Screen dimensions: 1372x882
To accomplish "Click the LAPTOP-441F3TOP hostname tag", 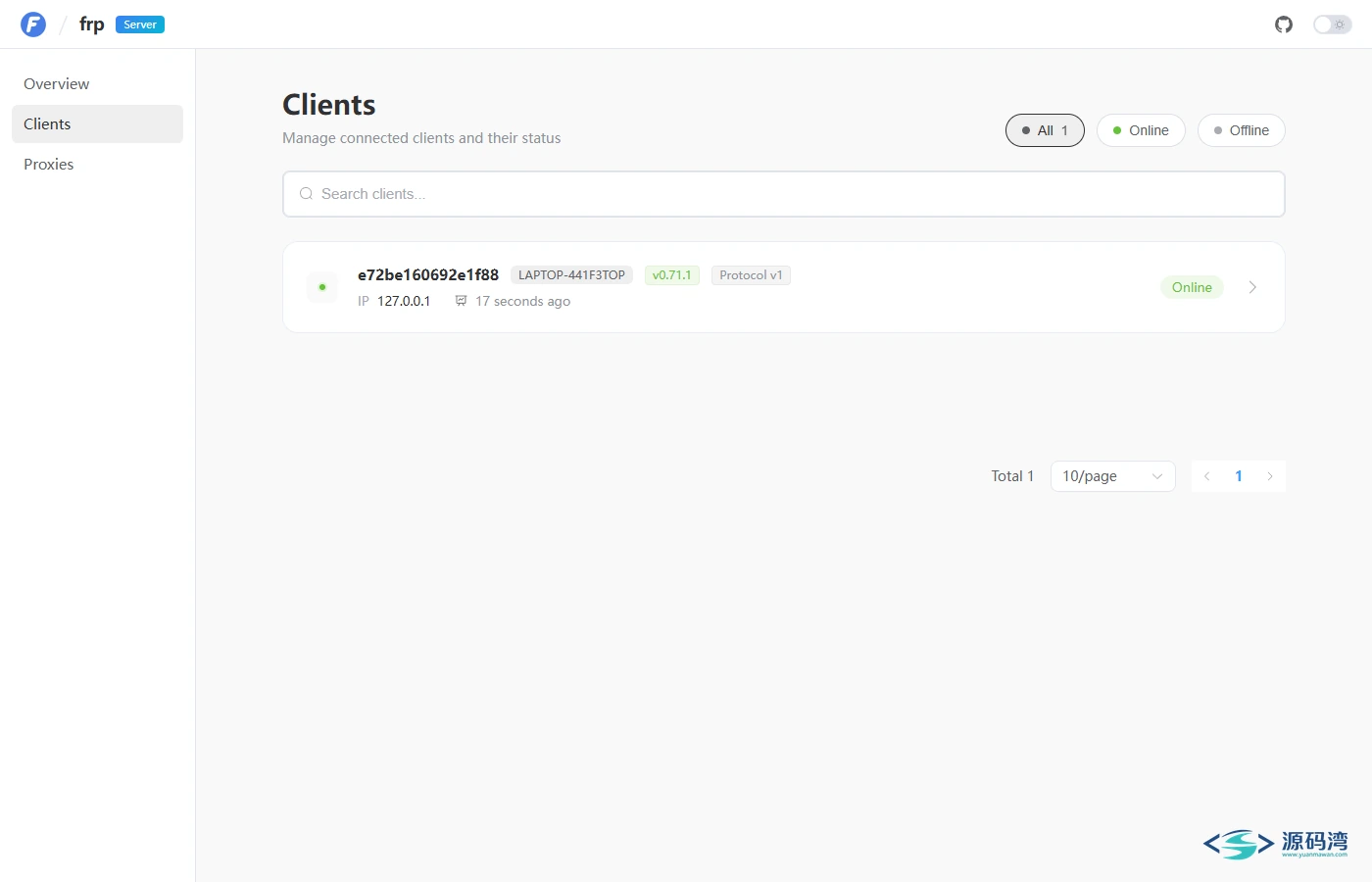I will [571, 275].
